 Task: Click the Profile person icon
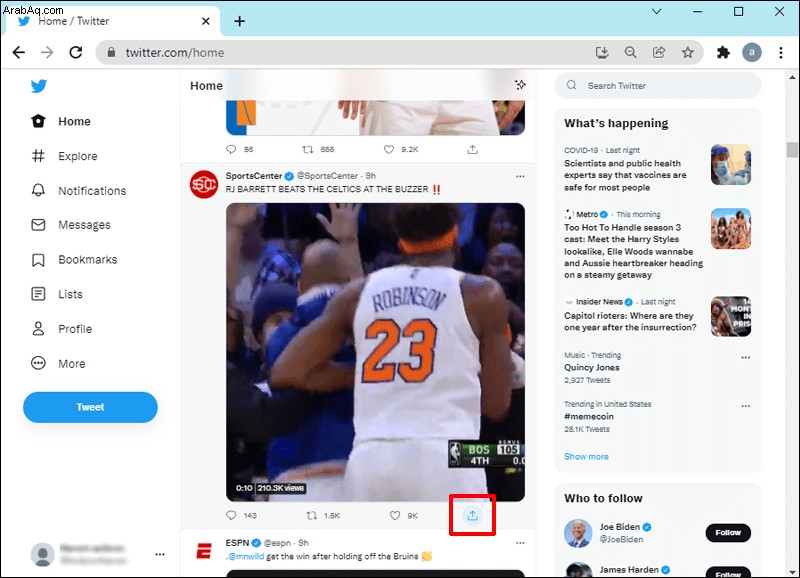coord(38,329)
